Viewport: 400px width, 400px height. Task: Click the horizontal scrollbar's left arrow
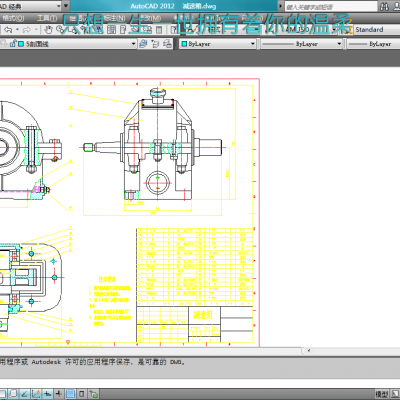pyautogui.click(x=309, y=351)
